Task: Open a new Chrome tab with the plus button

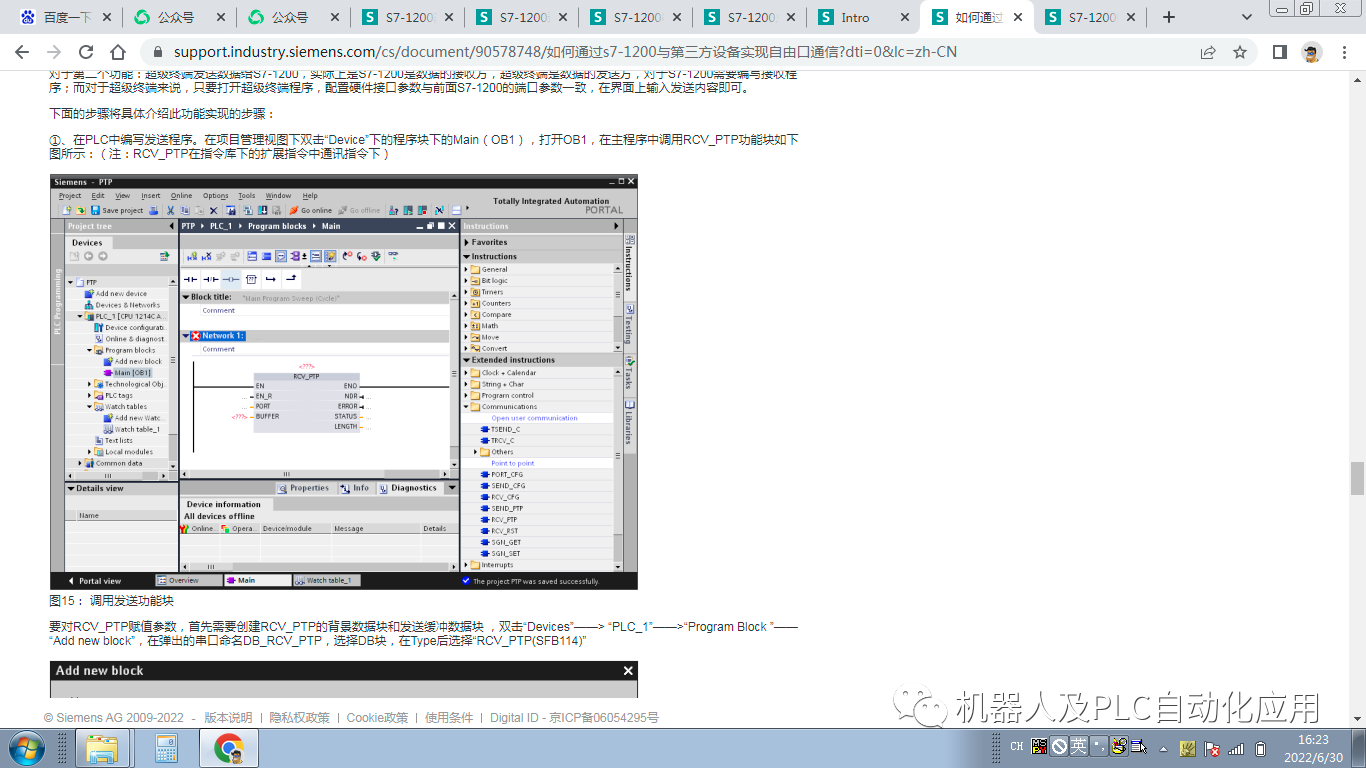Action: click(1169, 17)
